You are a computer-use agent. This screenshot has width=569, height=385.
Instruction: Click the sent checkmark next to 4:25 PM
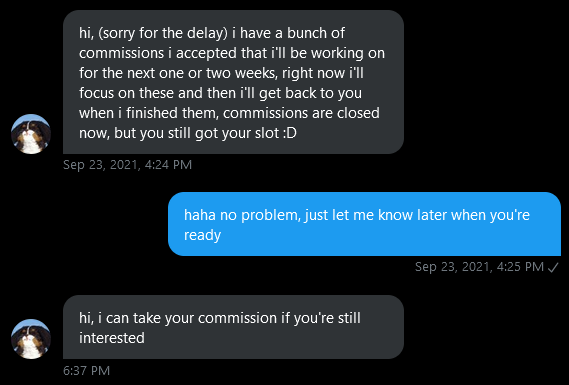click(x=553, y=268)
